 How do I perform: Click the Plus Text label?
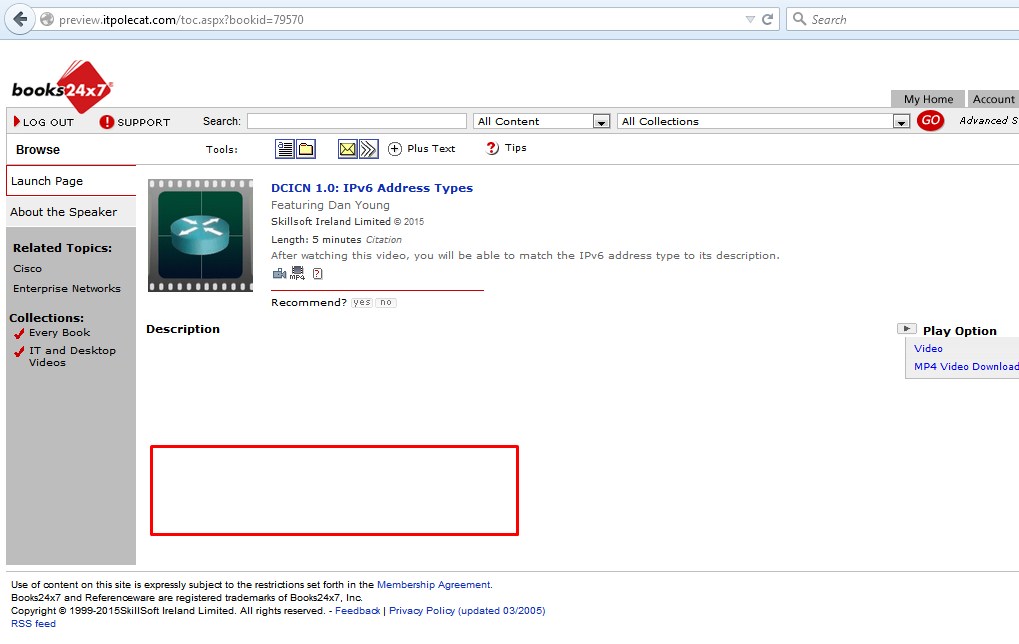[431, 148]
